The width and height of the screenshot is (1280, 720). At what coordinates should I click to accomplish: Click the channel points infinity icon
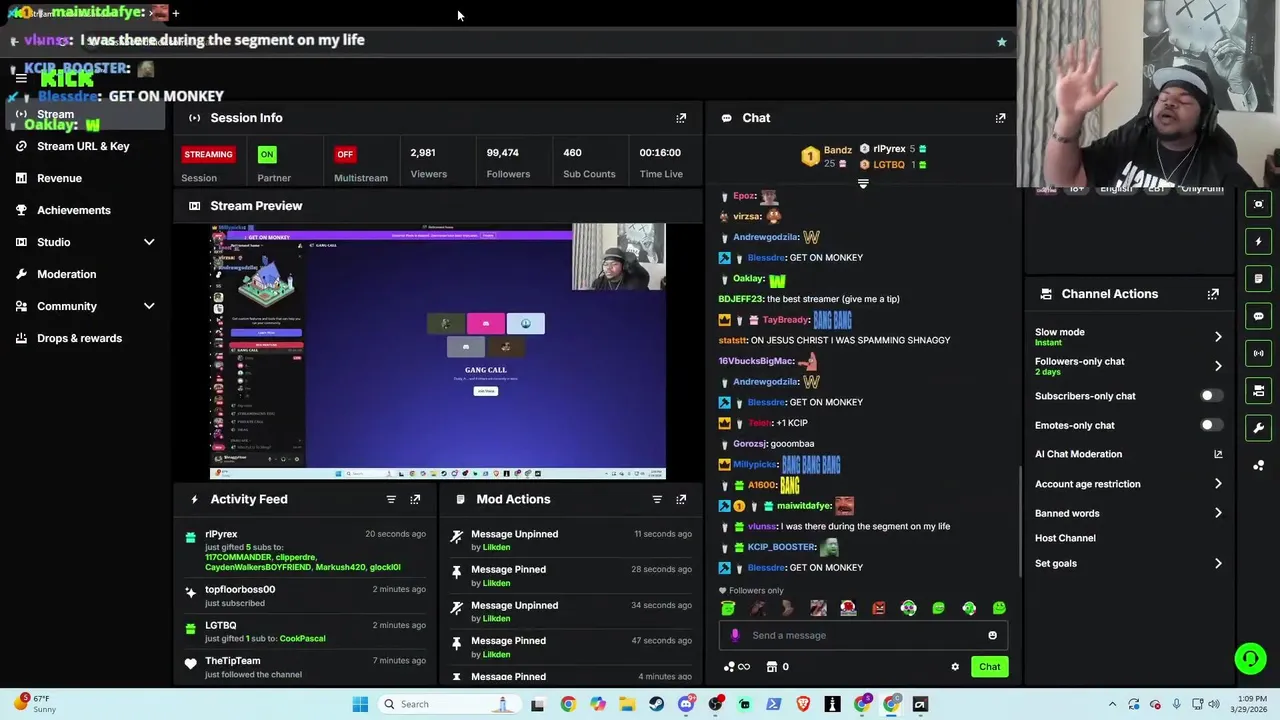point(737,667)
